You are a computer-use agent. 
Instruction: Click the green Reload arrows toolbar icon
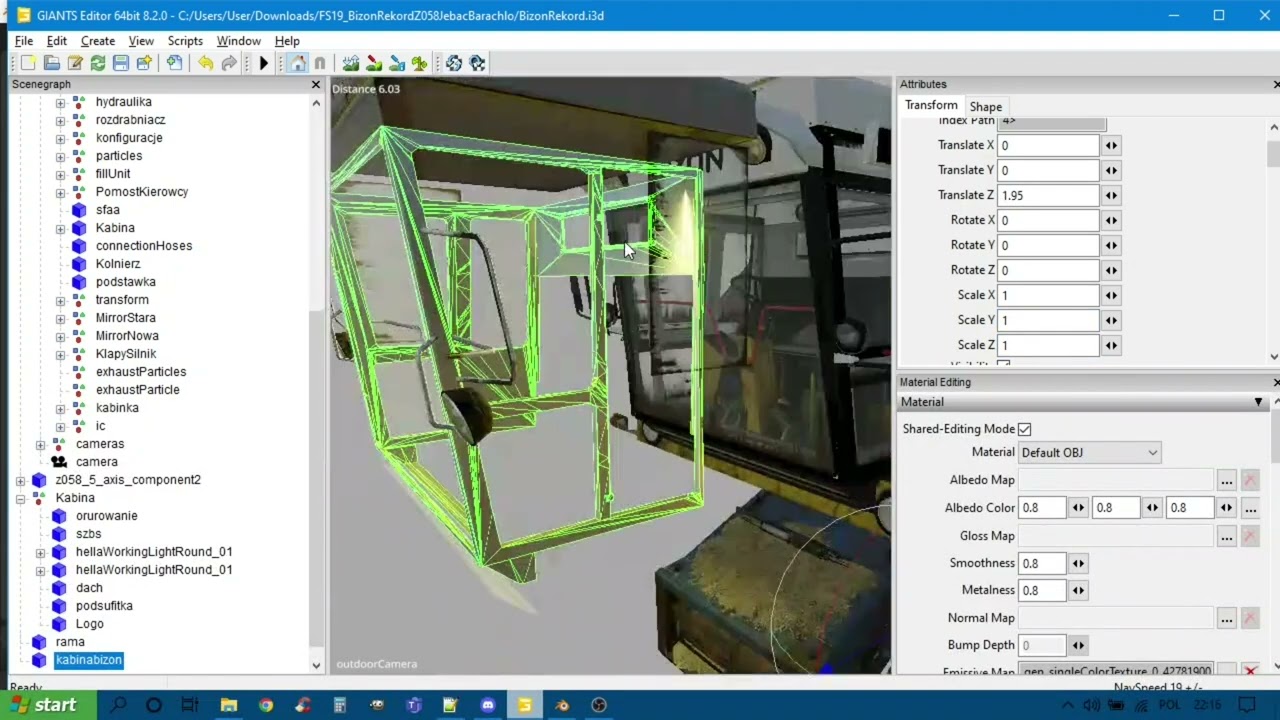point(98,63)
